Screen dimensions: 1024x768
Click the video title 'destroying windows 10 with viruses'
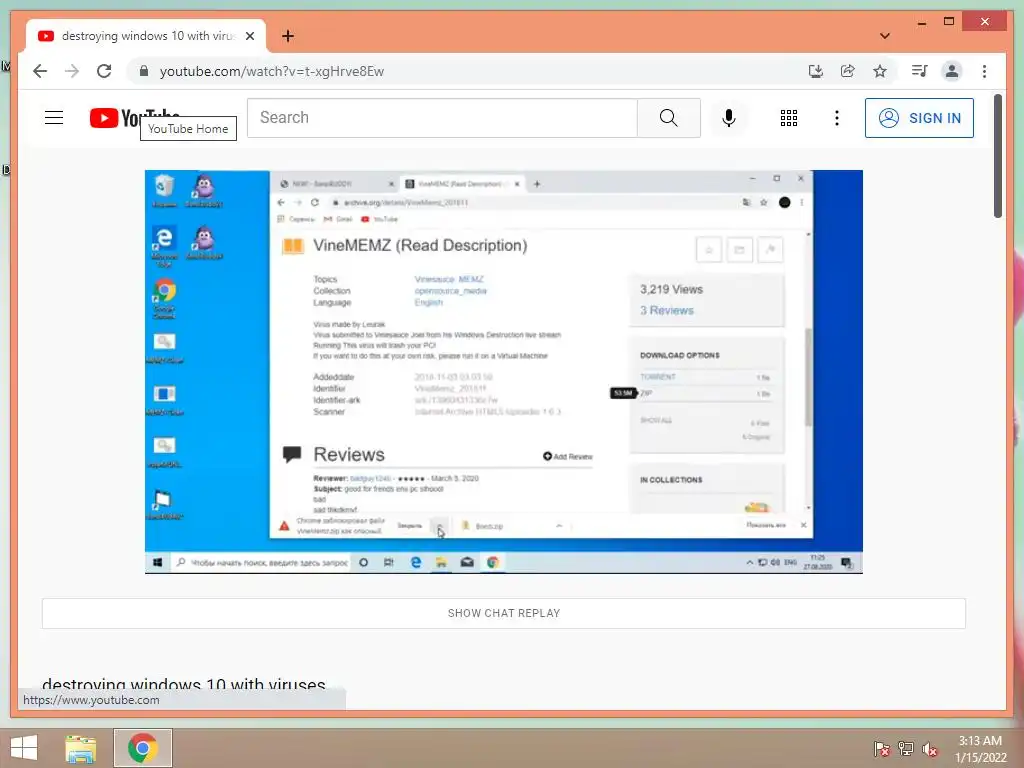(x=184, y=684)
